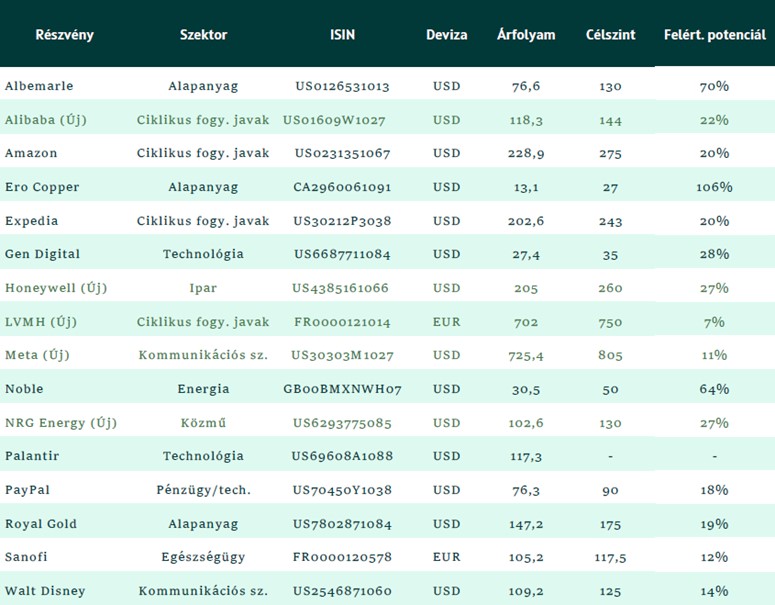The image size is (775, 605).
Task: Click the Felért. potenciál header
Action: point(715,35)
